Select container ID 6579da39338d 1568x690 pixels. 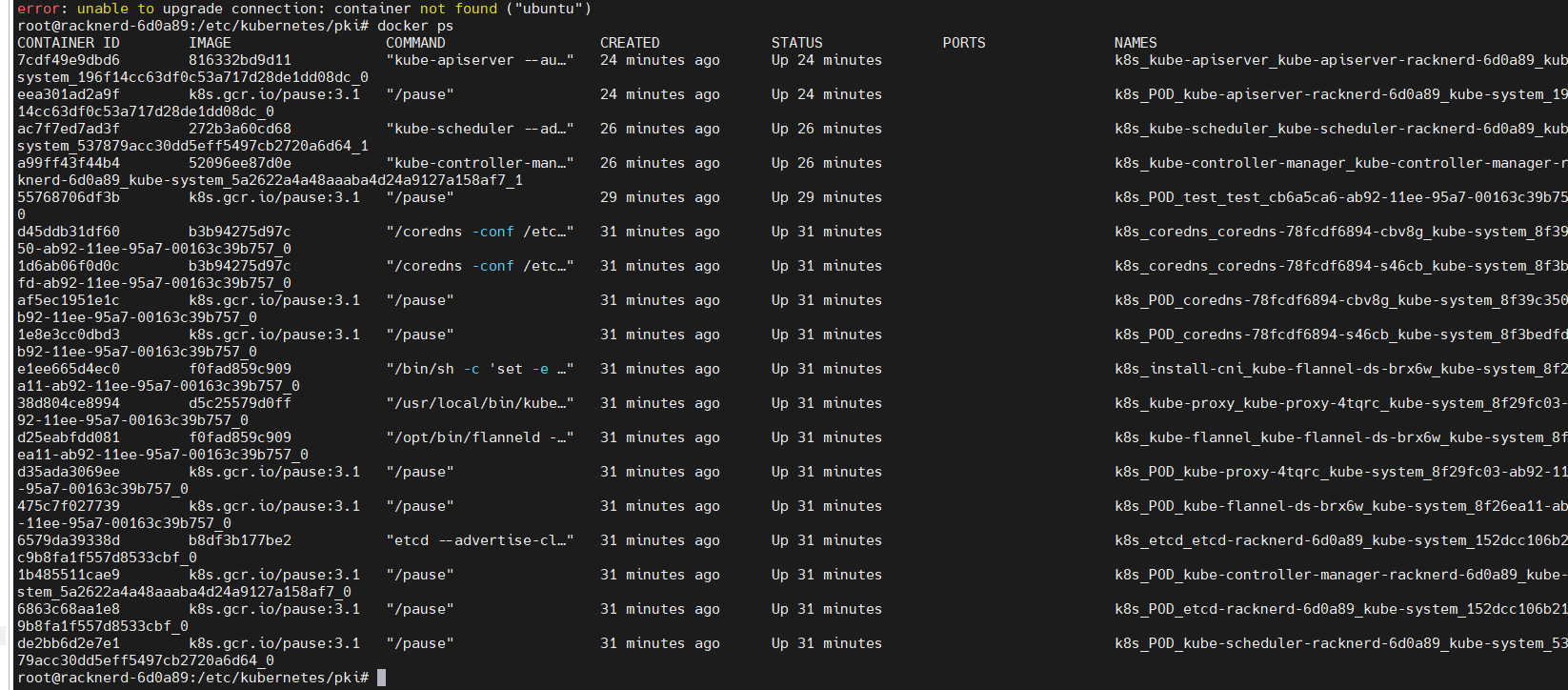69,540
